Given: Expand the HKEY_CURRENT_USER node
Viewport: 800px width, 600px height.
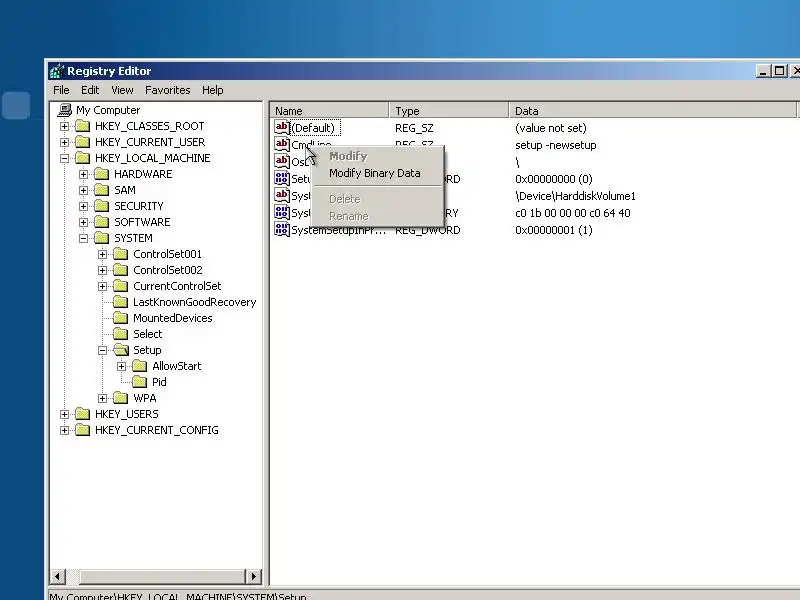Looking at the screenshot, I should [64, 142].
